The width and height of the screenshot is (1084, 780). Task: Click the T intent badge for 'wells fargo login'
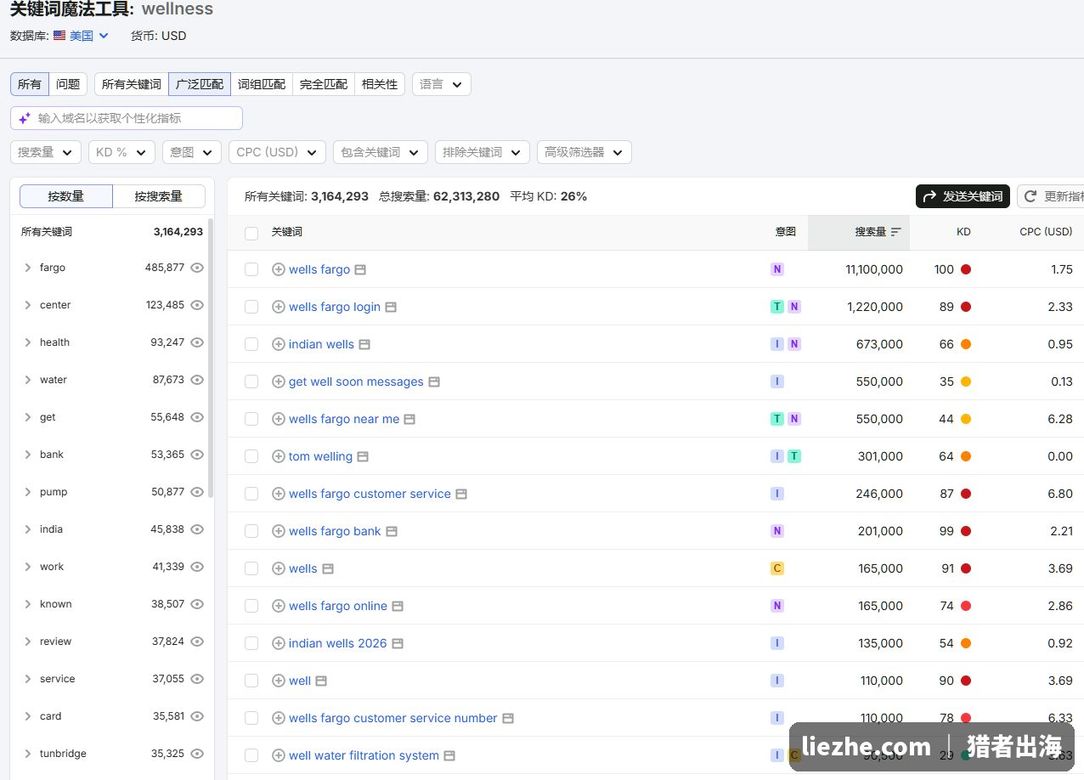[x=777, y=306]
